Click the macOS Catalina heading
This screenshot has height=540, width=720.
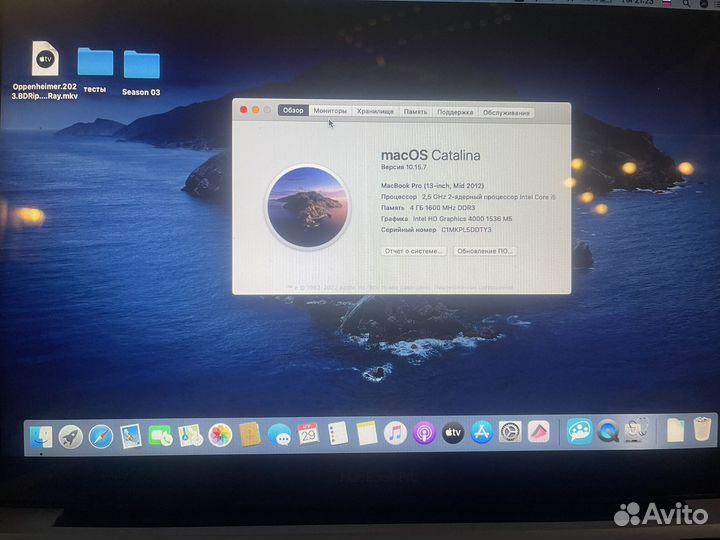click(x=431, y=155)
